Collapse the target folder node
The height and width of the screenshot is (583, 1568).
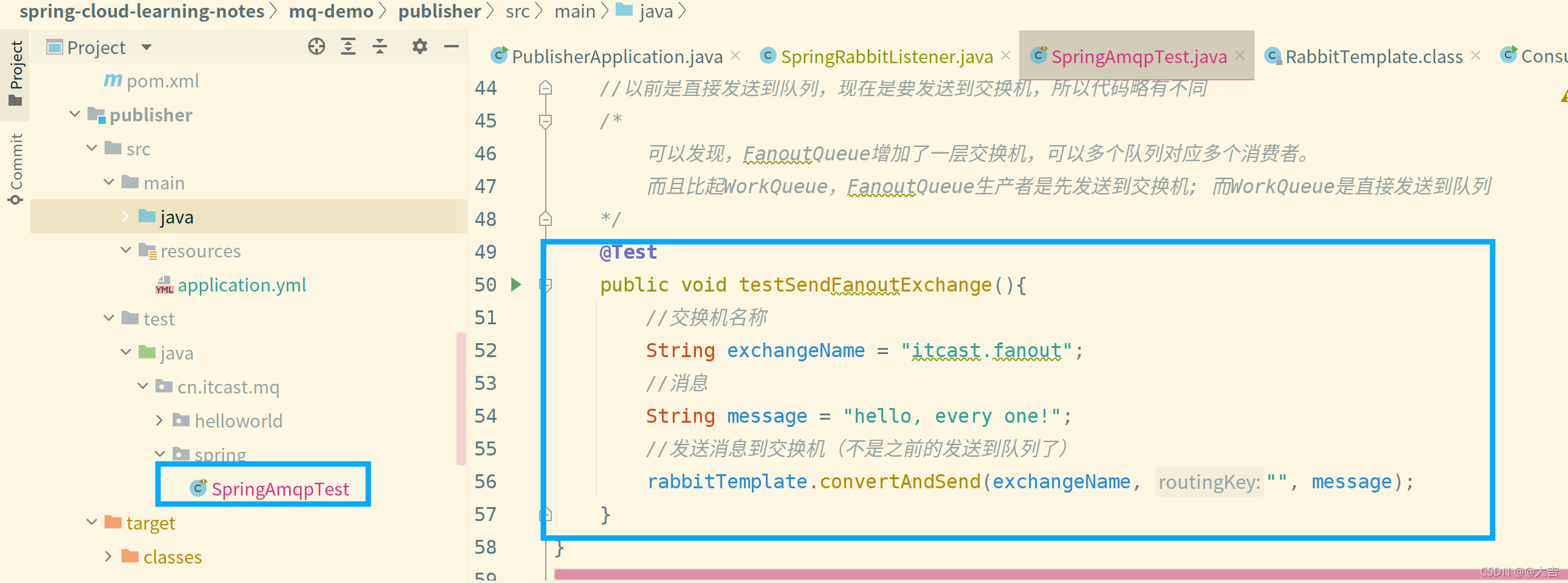pos(92,522)
